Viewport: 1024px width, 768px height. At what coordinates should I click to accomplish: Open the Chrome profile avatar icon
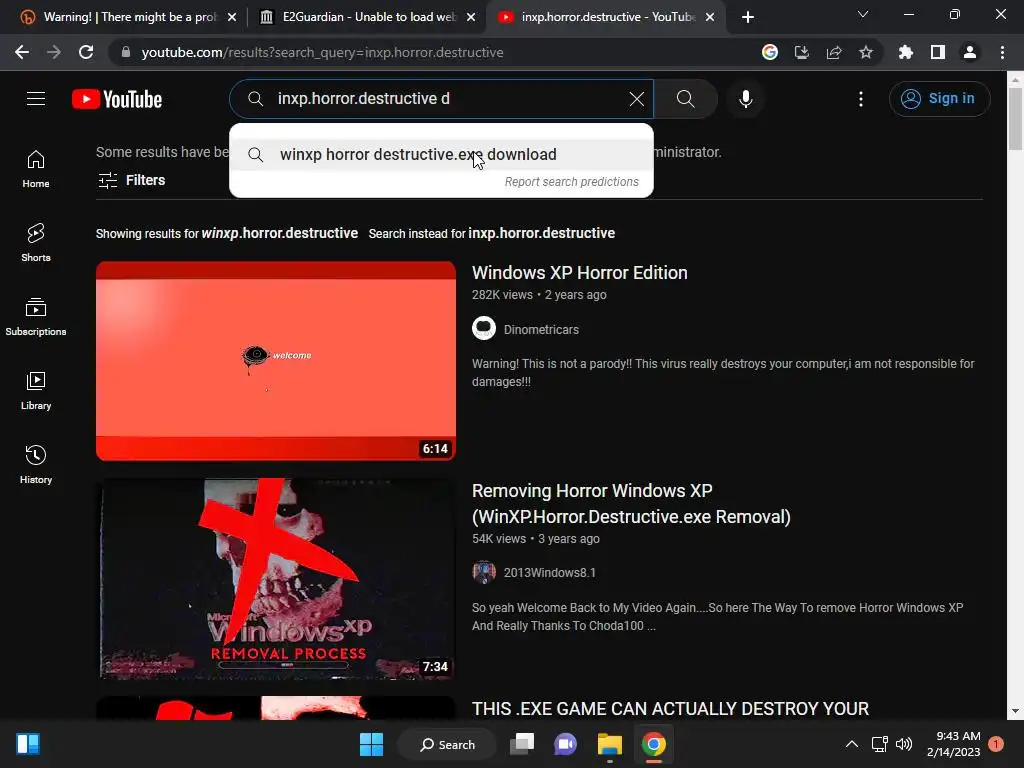pos(970,52)
